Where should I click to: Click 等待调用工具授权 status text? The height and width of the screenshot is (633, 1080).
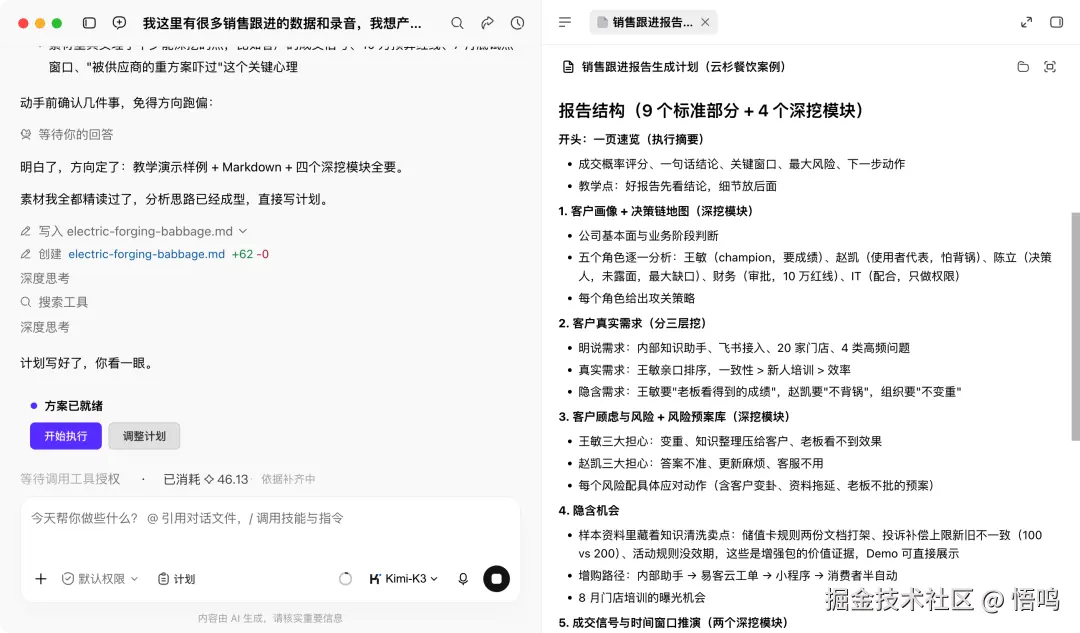pyautogui.click(x=70, y=479)
